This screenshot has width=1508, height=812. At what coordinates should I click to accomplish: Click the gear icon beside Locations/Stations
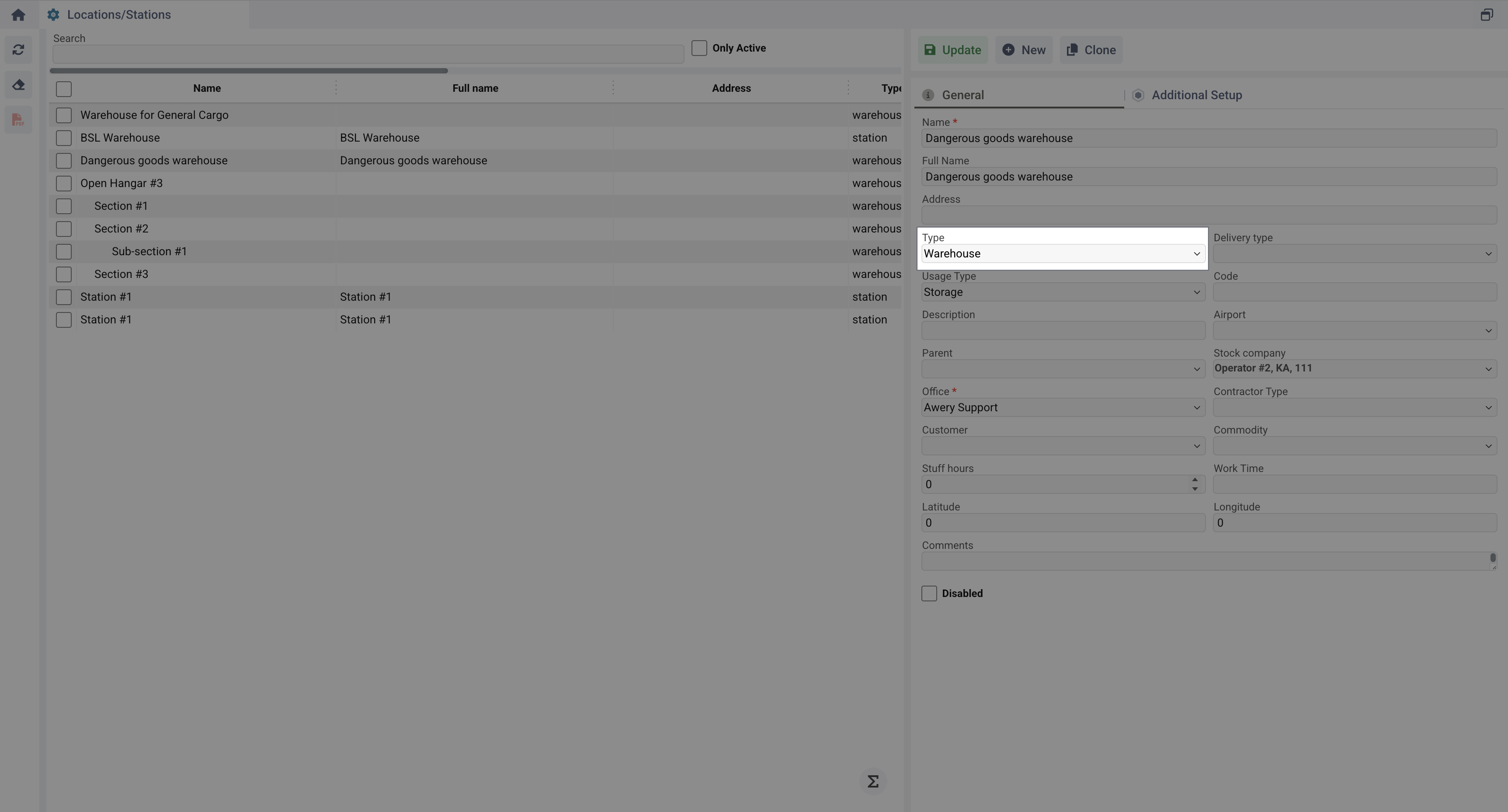tap(53, 14)
